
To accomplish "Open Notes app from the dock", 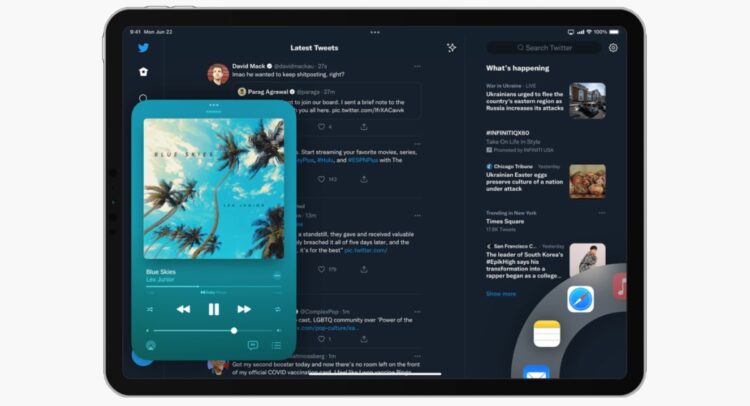I will click(x=547, y=333).
